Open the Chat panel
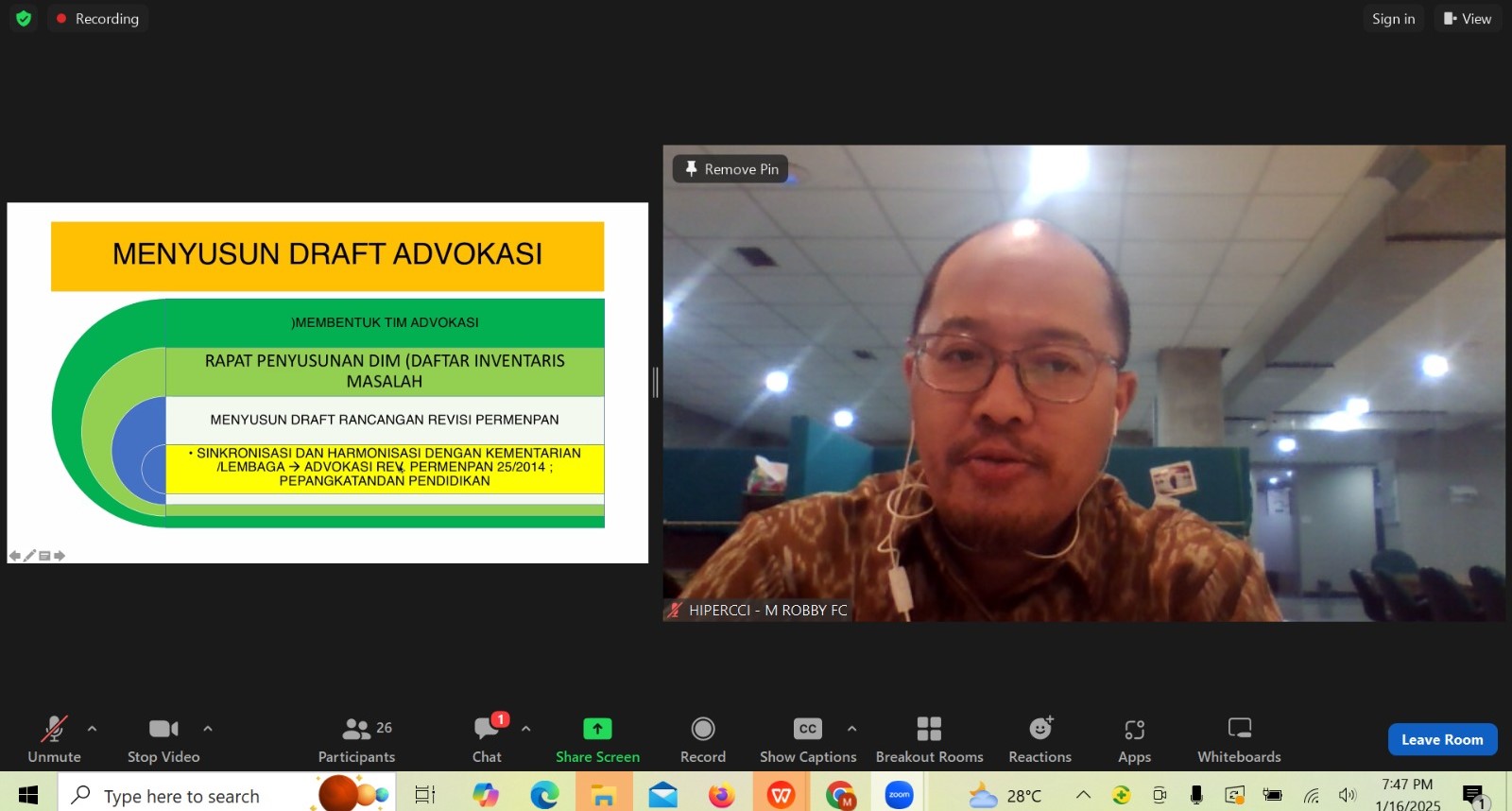1512x811 pixels. click(487, 739)
